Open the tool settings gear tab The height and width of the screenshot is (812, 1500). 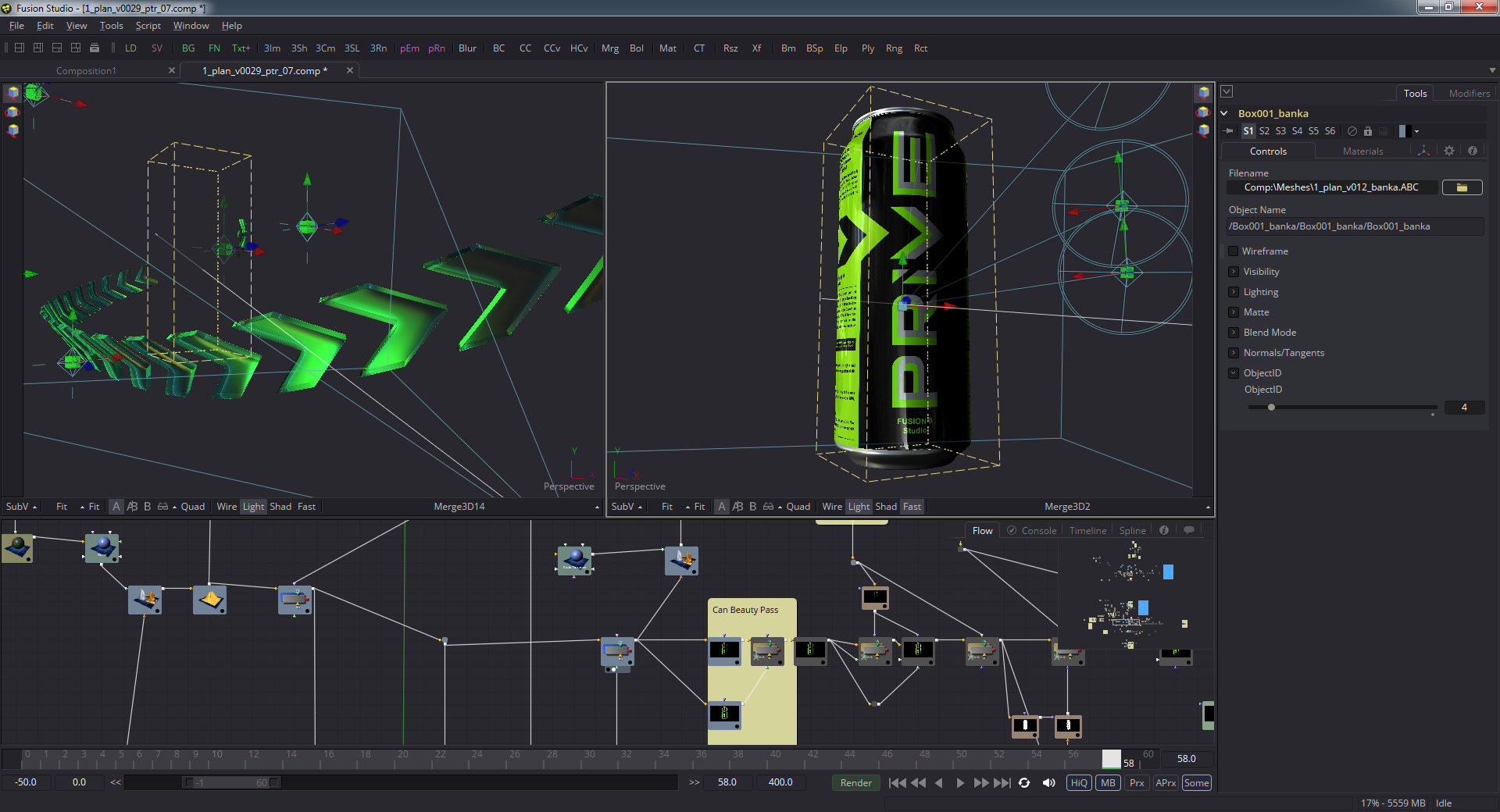[x=1449, y=151]
